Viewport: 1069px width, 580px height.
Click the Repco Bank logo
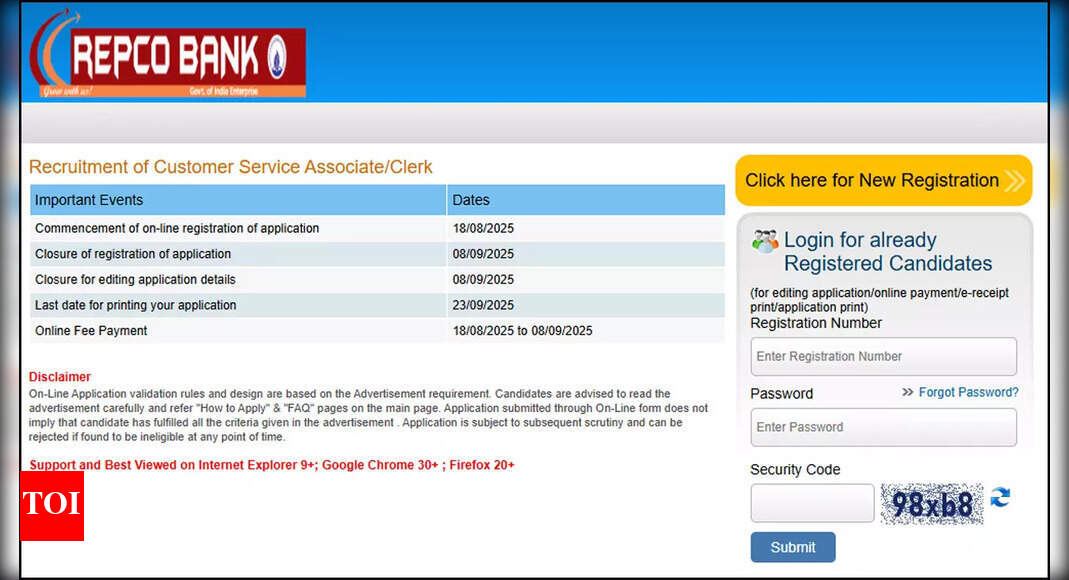(168, 58)
